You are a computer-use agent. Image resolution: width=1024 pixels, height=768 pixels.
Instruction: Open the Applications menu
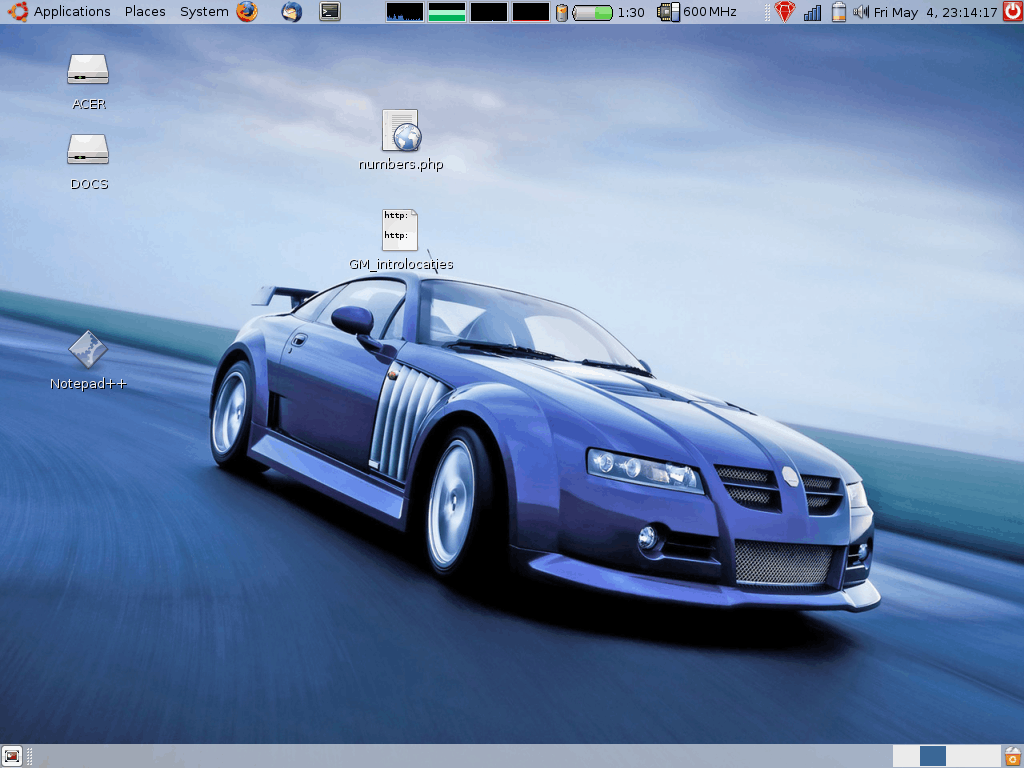[x=71, y=12]
